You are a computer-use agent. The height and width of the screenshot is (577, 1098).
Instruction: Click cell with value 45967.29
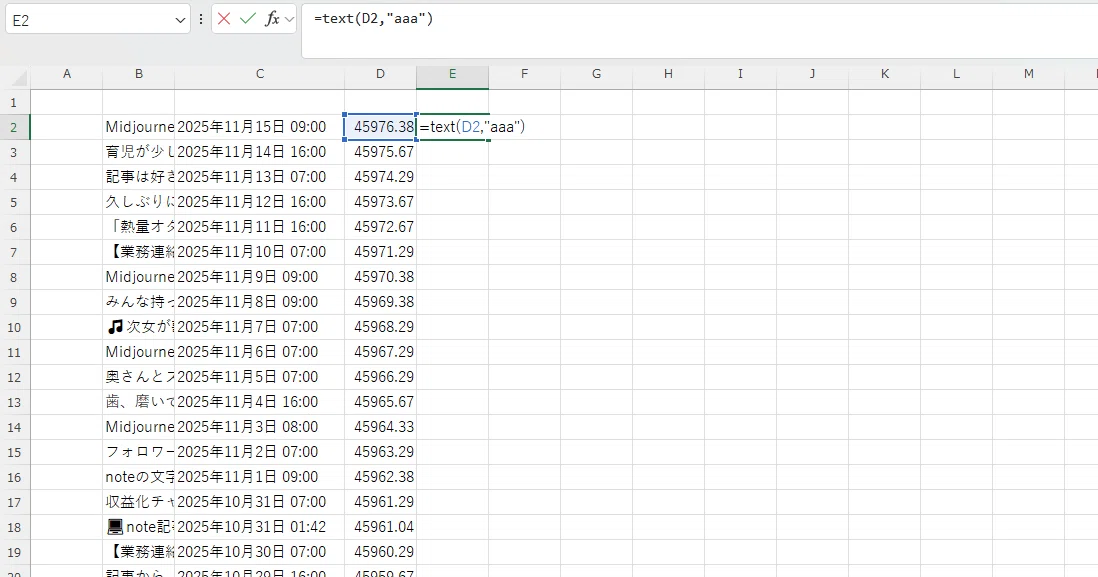tap(380, 352)
